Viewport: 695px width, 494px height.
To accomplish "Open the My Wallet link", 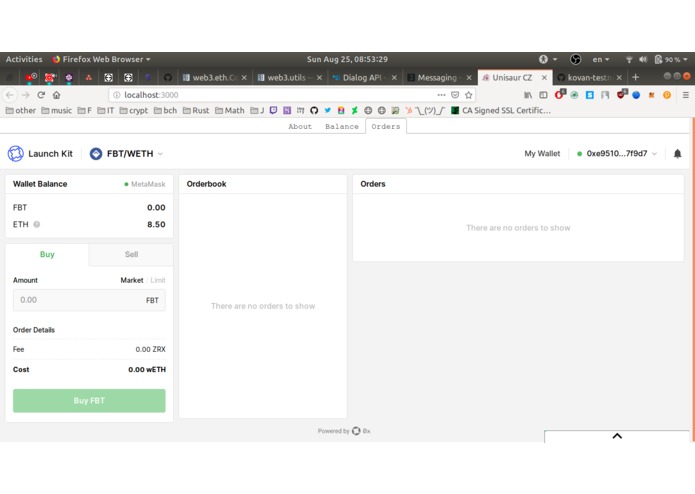I will click(x=542, y=154).
